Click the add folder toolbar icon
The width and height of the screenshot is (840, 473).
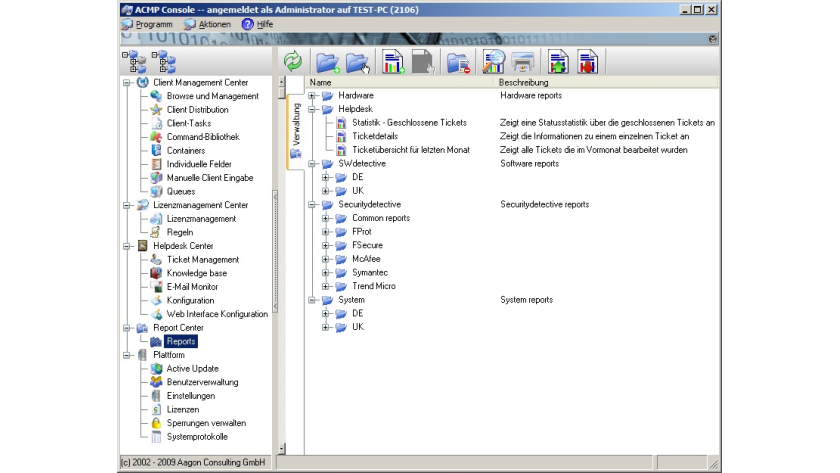click(327, 62)
